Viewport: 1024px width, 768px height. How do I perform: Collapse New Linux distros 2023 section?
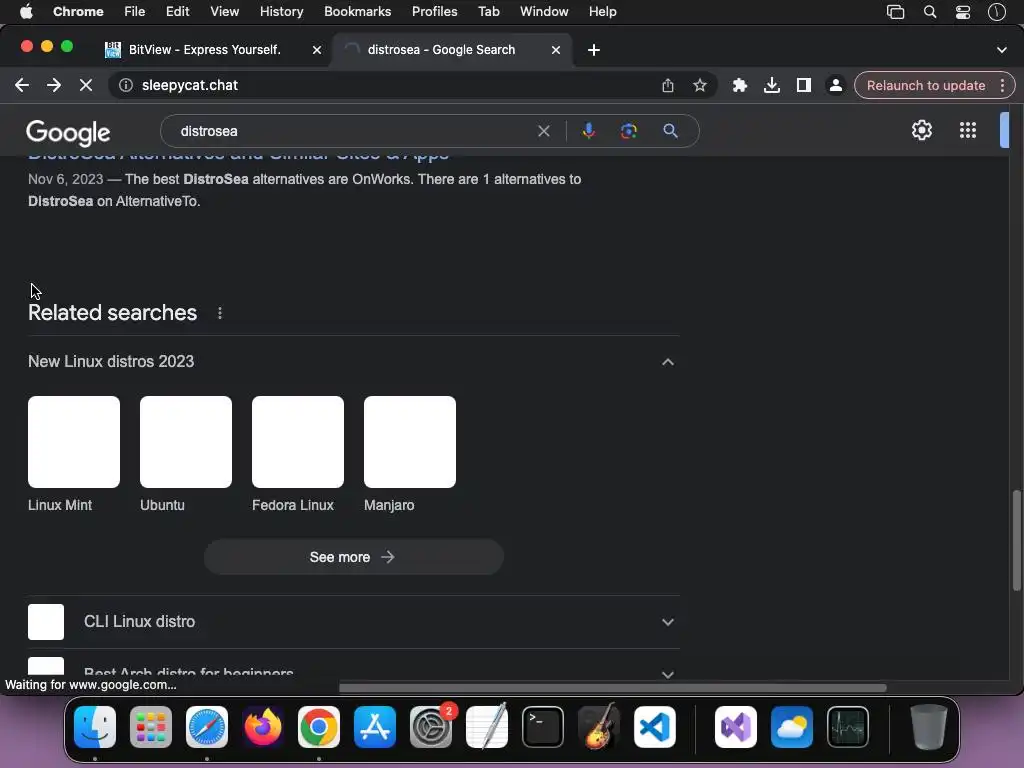(x=667, y=362)
